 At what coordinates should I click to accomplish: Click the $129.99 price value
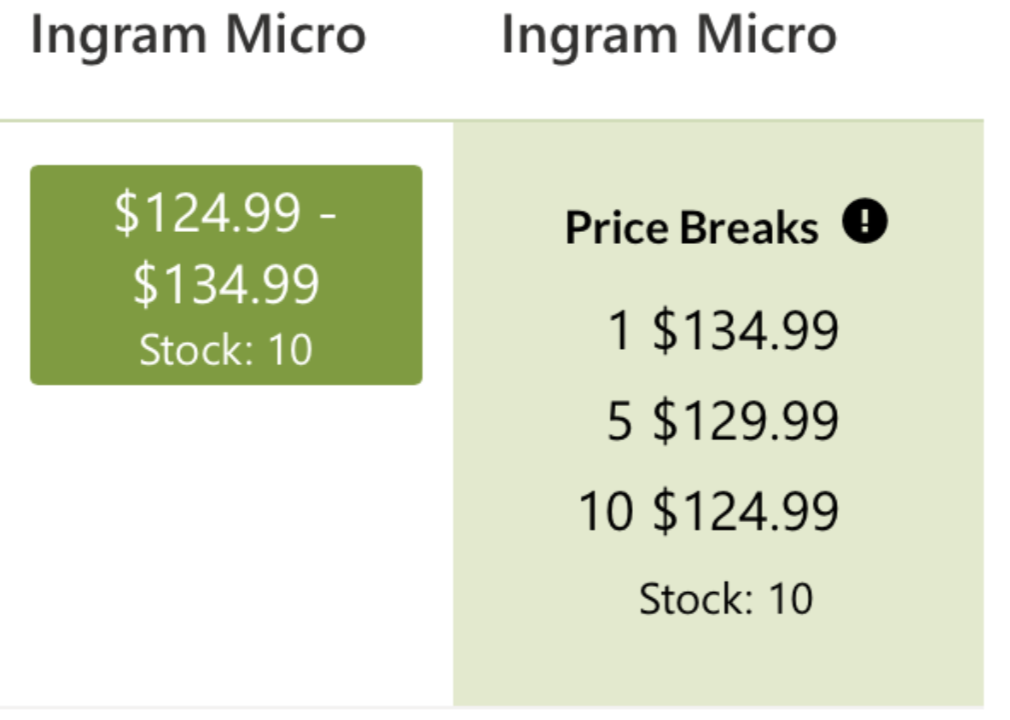pos(746,421)
